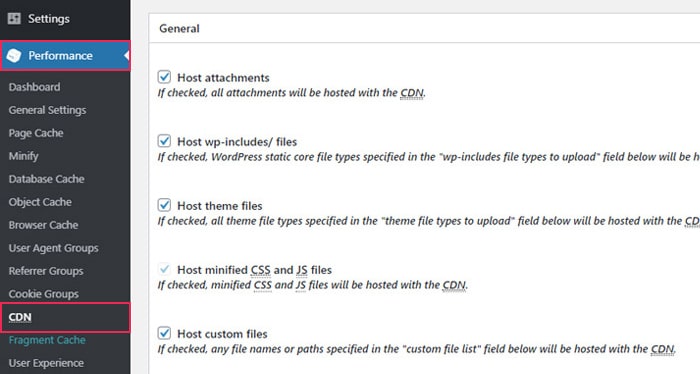Select the Minify submenu item
Viewport: 700px width, 374px height.
tap(23, 156)
